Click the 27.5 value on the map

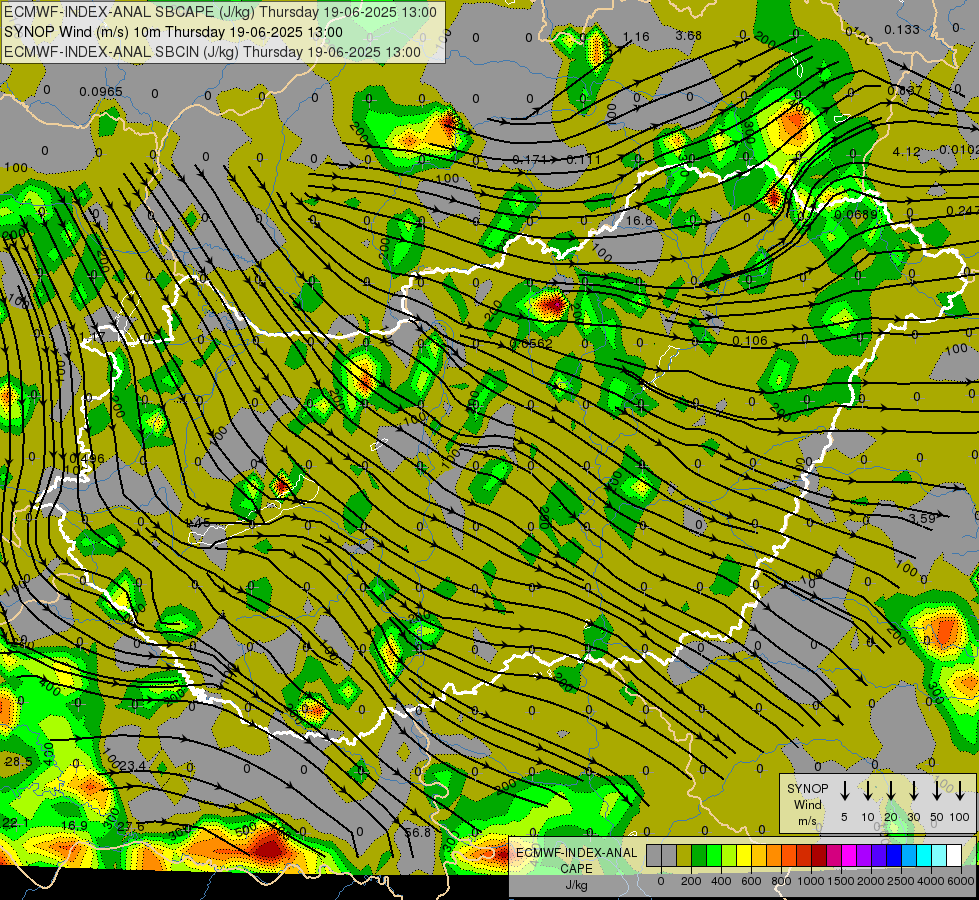pyautogui.click(x=130, y=827)
